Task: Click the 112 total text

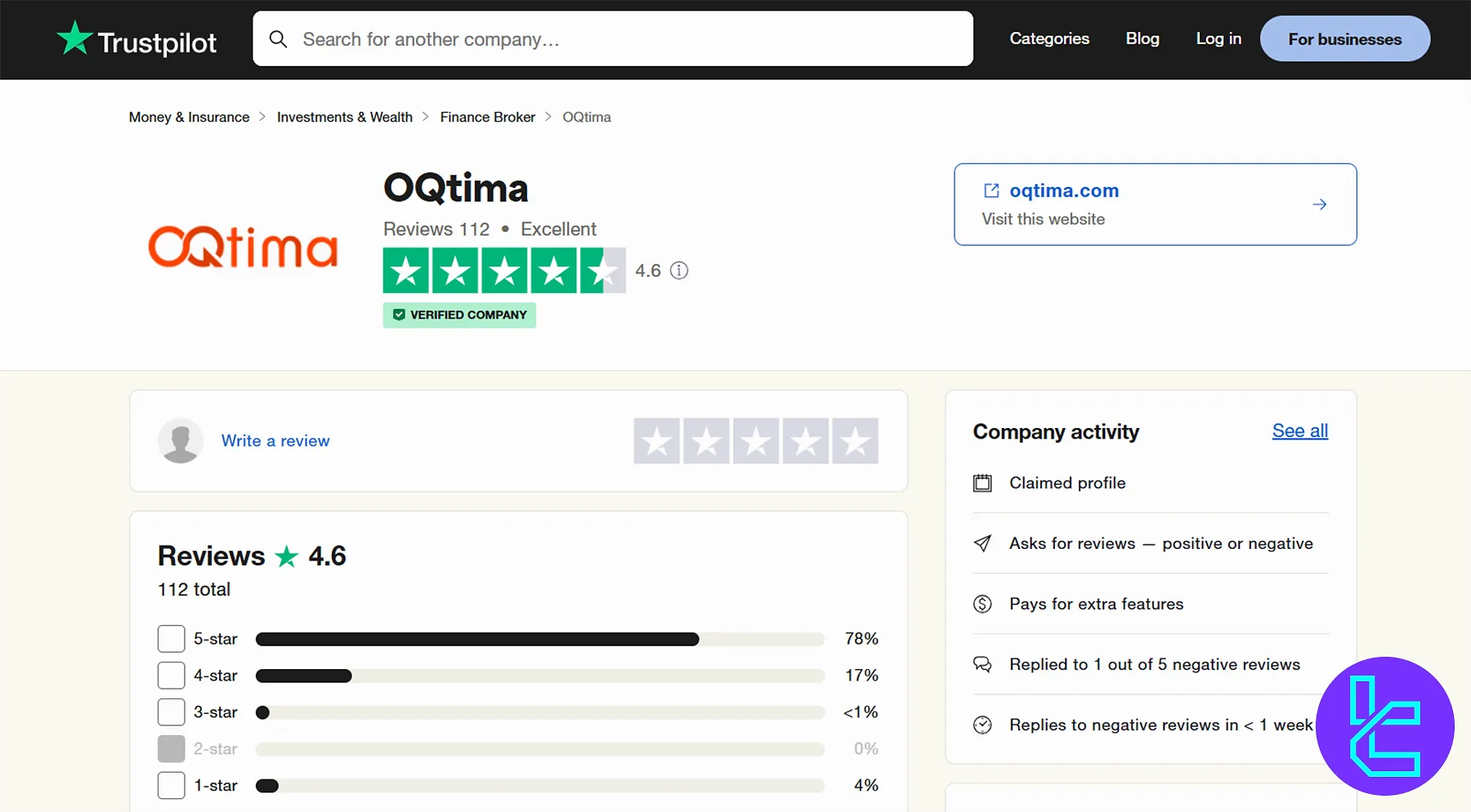Action: coord(194,590)
